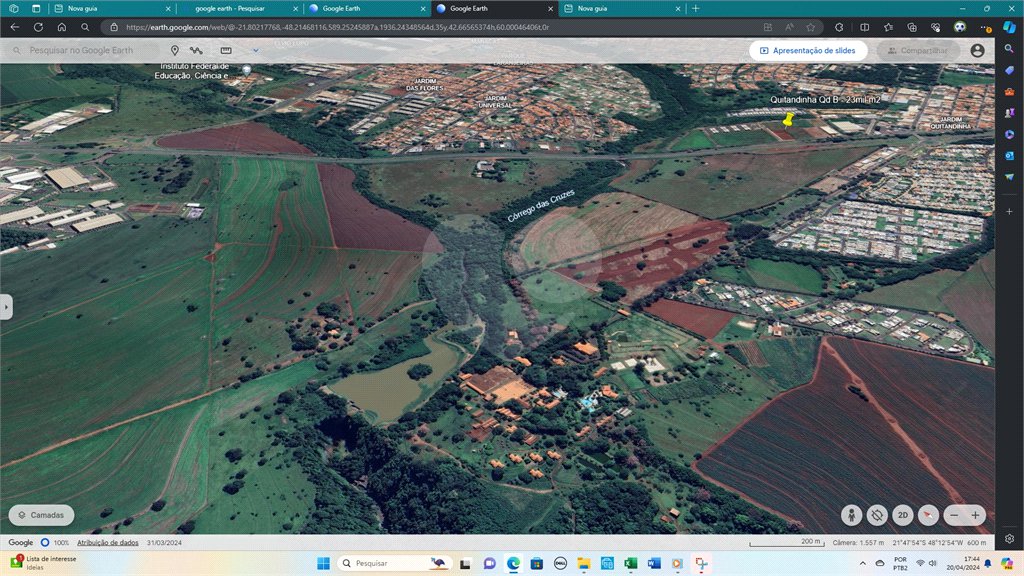
Task: Zoom in with the plus button
Action: coord(975,515)
